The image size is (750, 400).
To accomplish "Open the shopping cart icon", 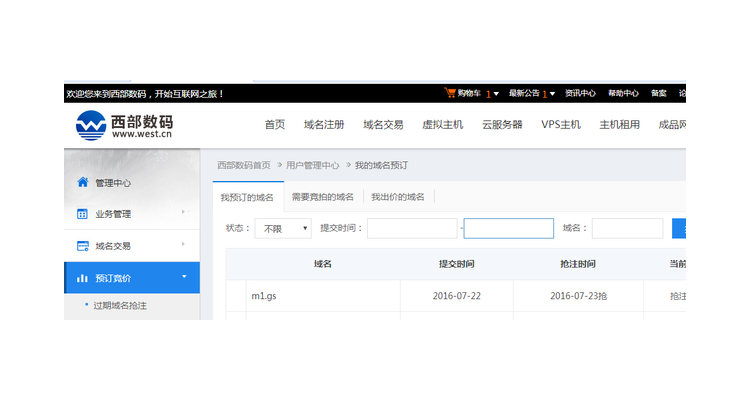I will coord(450,93).
